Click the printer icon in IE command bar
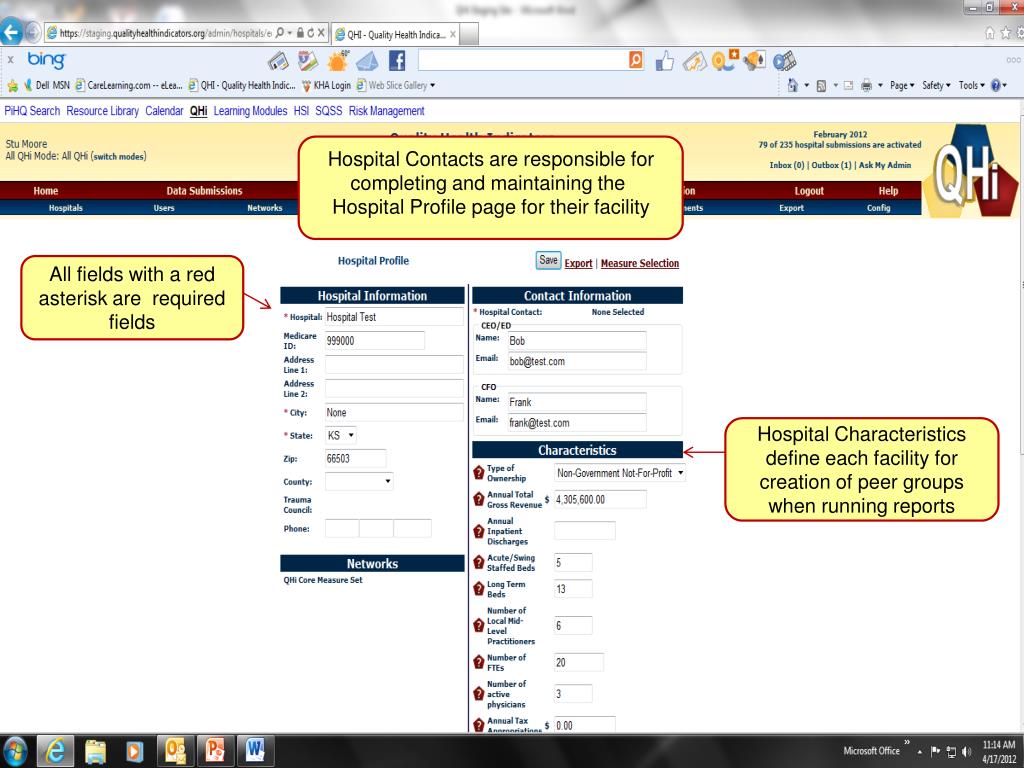The image size is (1024, 768). [x=866, y=85]
